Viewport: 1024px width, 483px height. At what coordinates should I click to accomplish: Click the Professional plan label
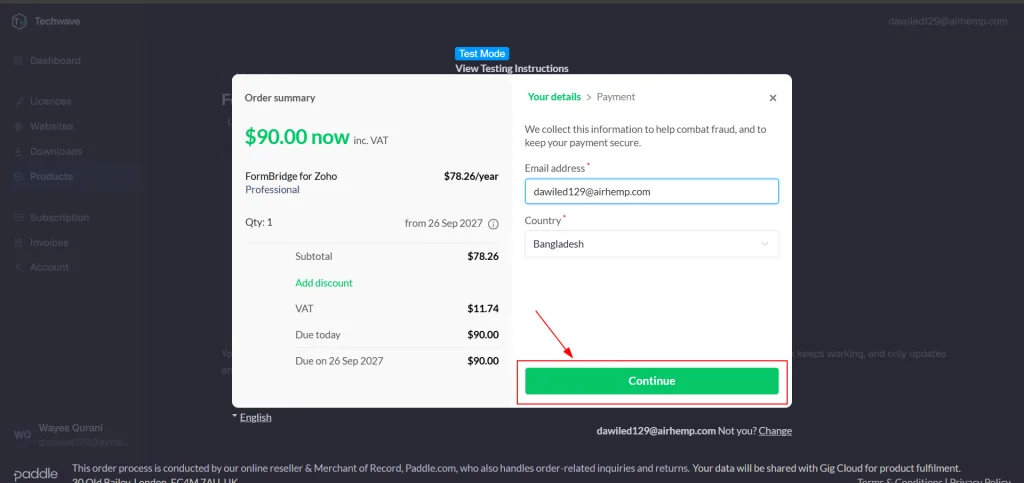click(272, 189)
